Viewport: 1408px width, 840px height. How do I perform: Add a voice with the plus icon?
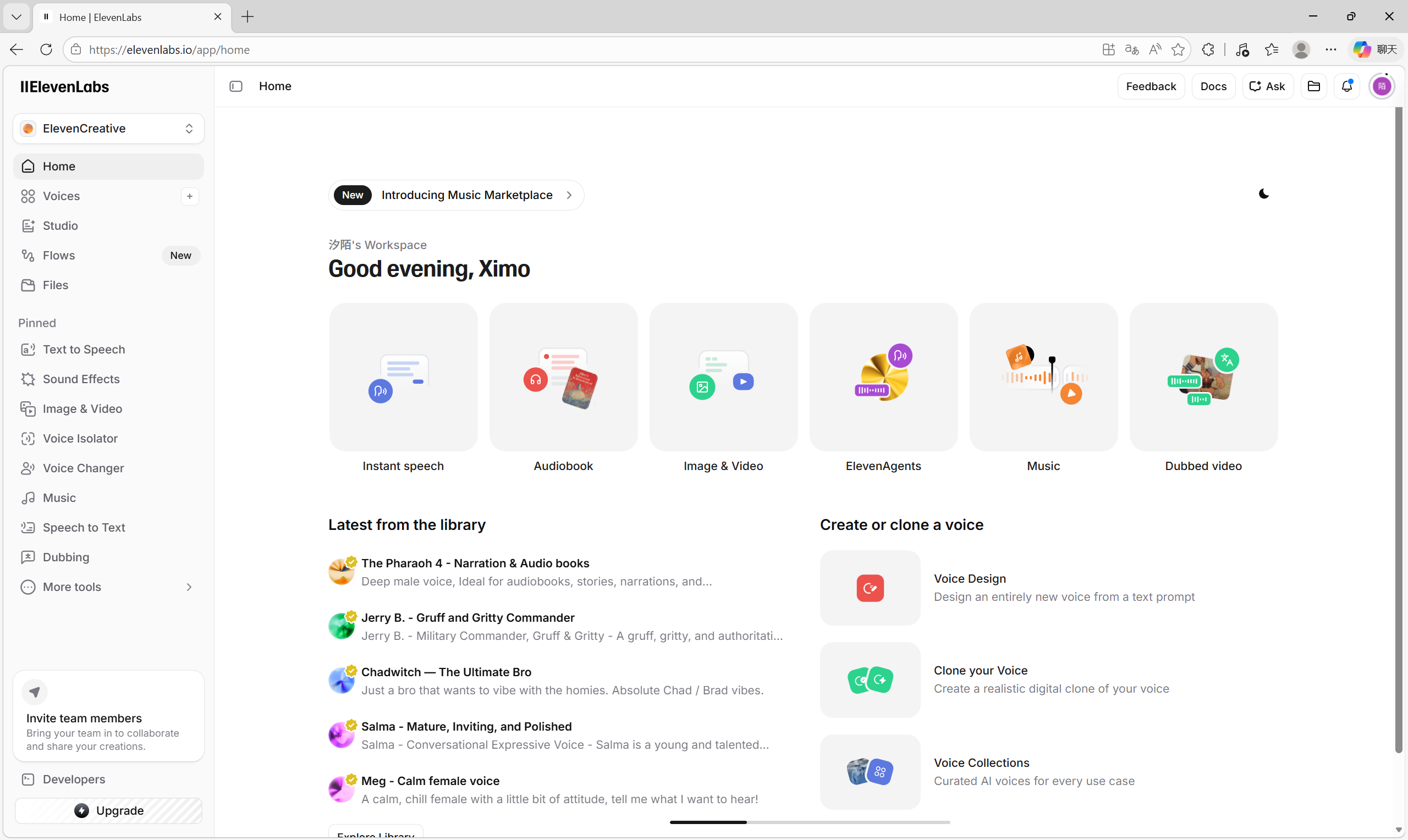pos(190,196)
